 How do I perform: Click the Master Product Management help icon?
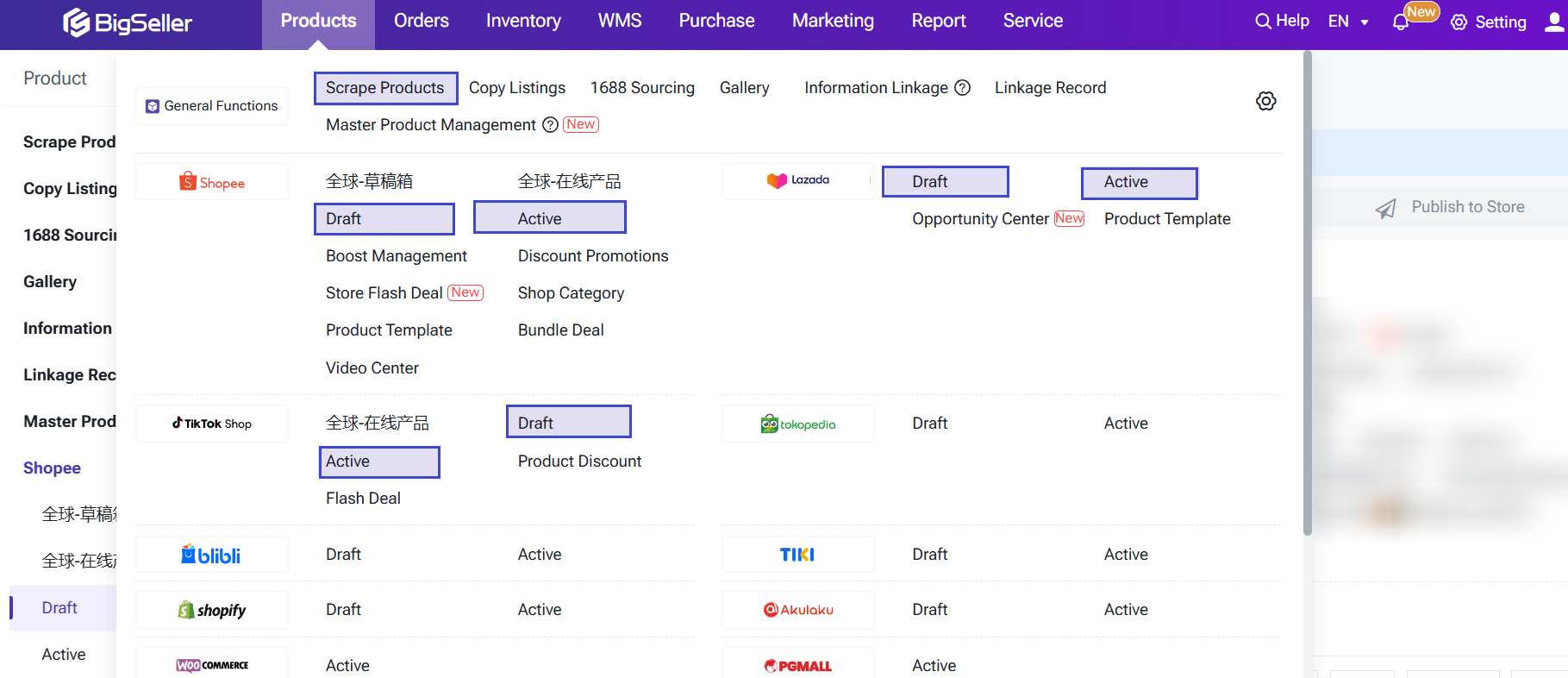pyautogui.click(x=550, y=125)
